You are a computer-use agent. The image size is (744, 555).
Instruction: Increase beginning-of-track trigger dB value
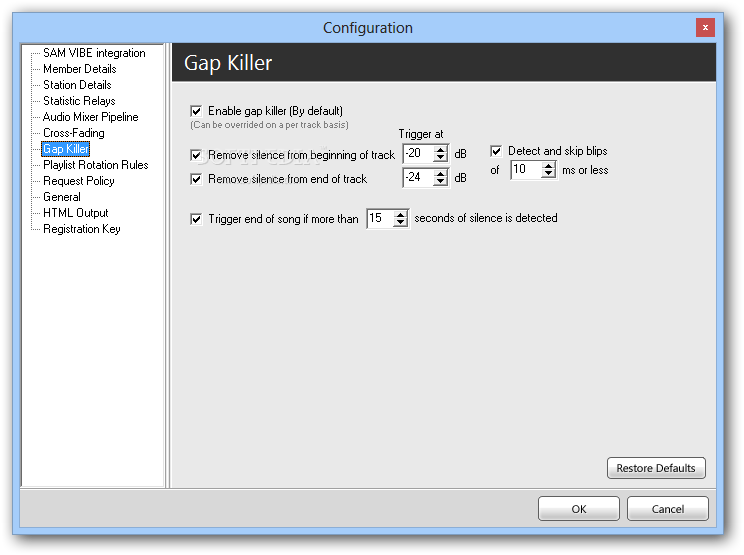coord(441,149)
